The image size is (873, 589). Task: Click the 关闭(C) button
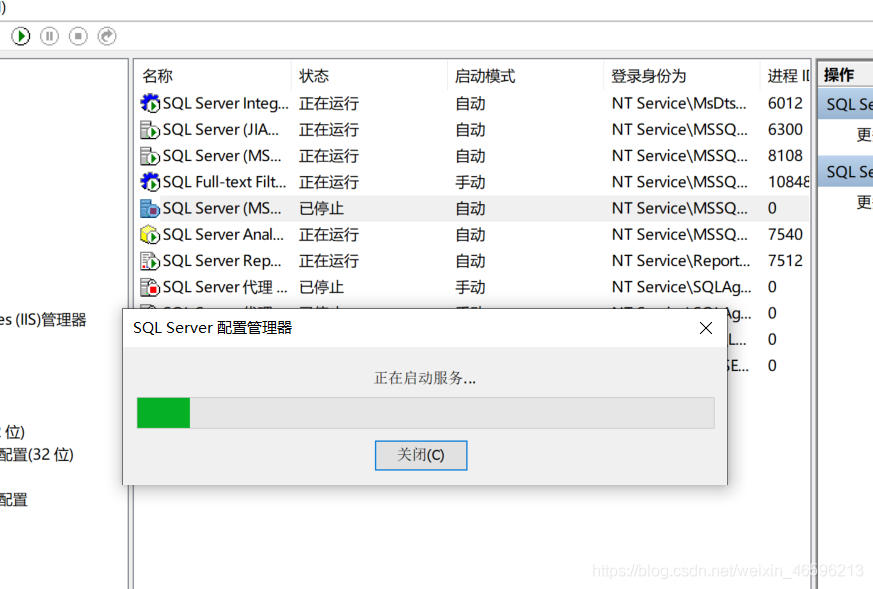tap(421, 455)
